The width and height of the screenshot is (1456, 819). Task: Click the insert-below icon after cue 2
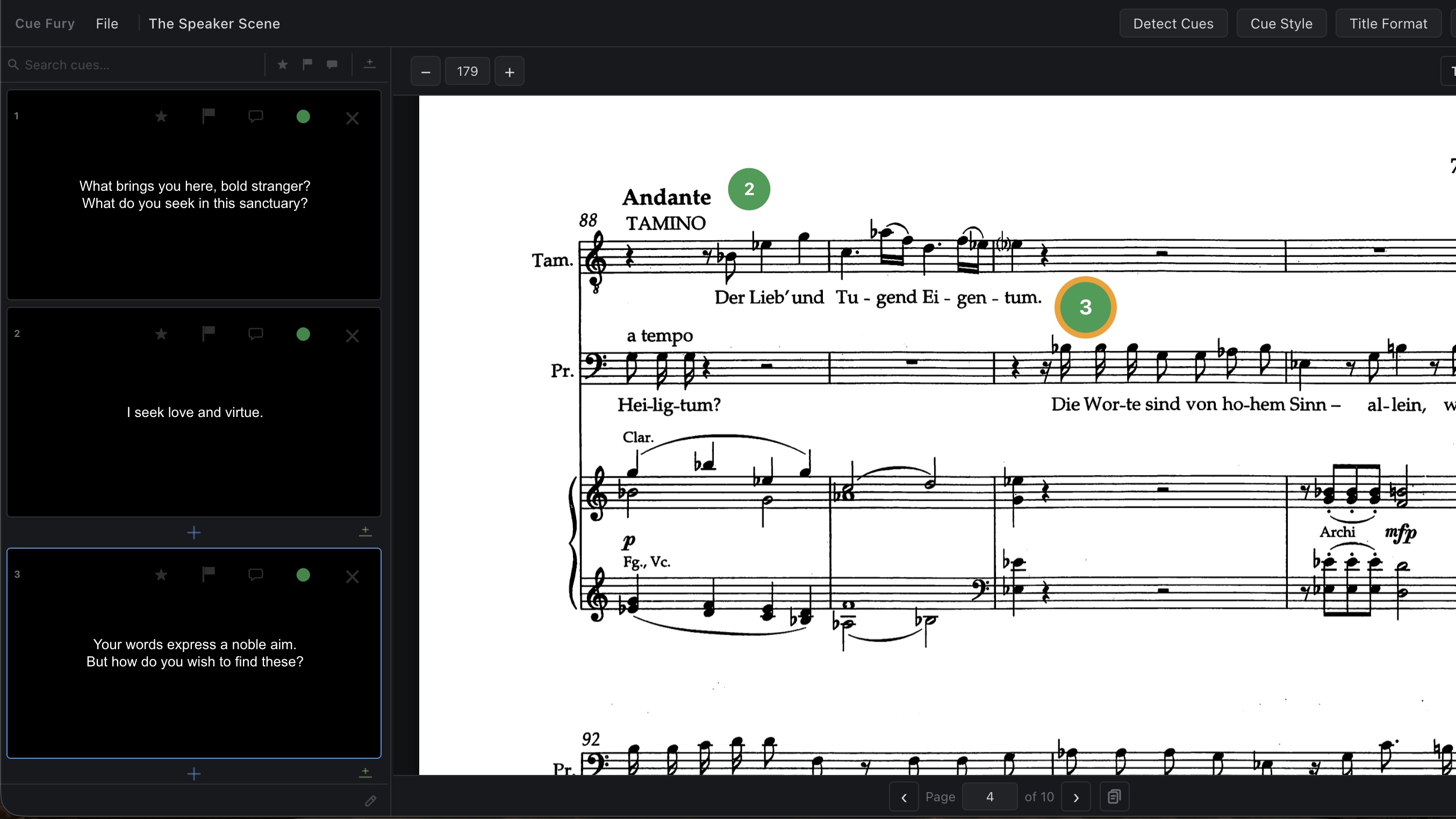click(365, 531)
